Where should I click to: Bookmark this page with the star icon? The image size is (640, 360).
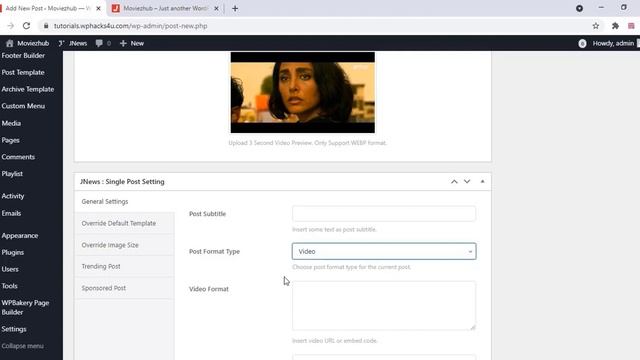596,26
